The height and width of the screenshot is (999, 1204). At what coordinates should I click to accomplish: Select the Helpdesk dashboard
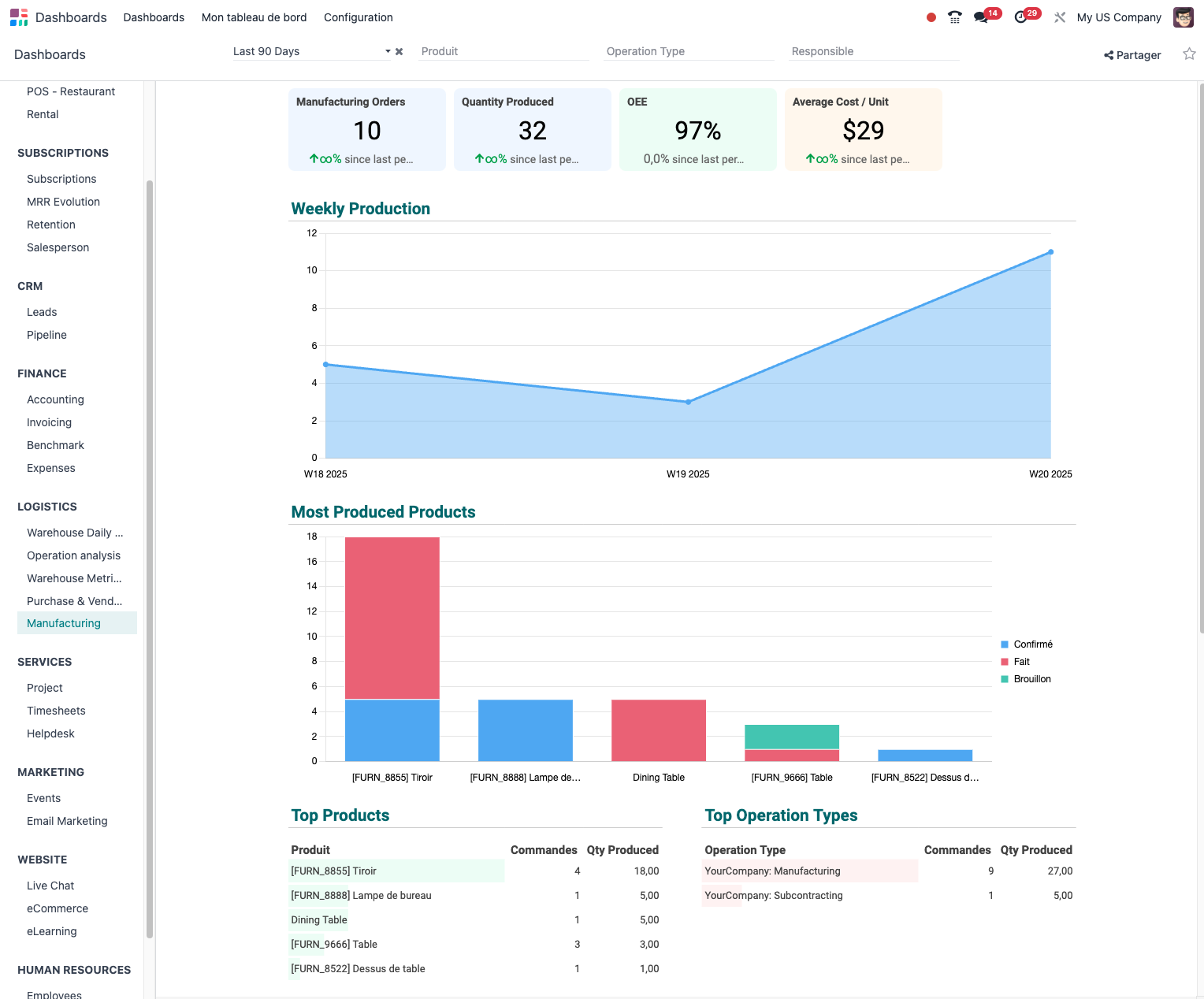pyautogui.click(x=50, y=733)
